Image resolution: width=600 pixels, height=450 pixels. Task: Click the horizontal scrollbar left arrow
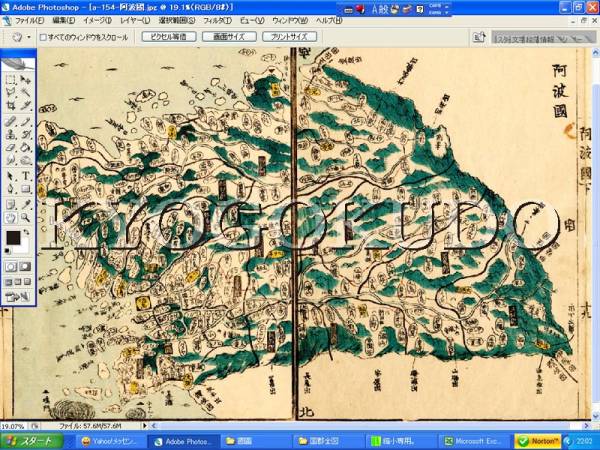coord(154,426)
